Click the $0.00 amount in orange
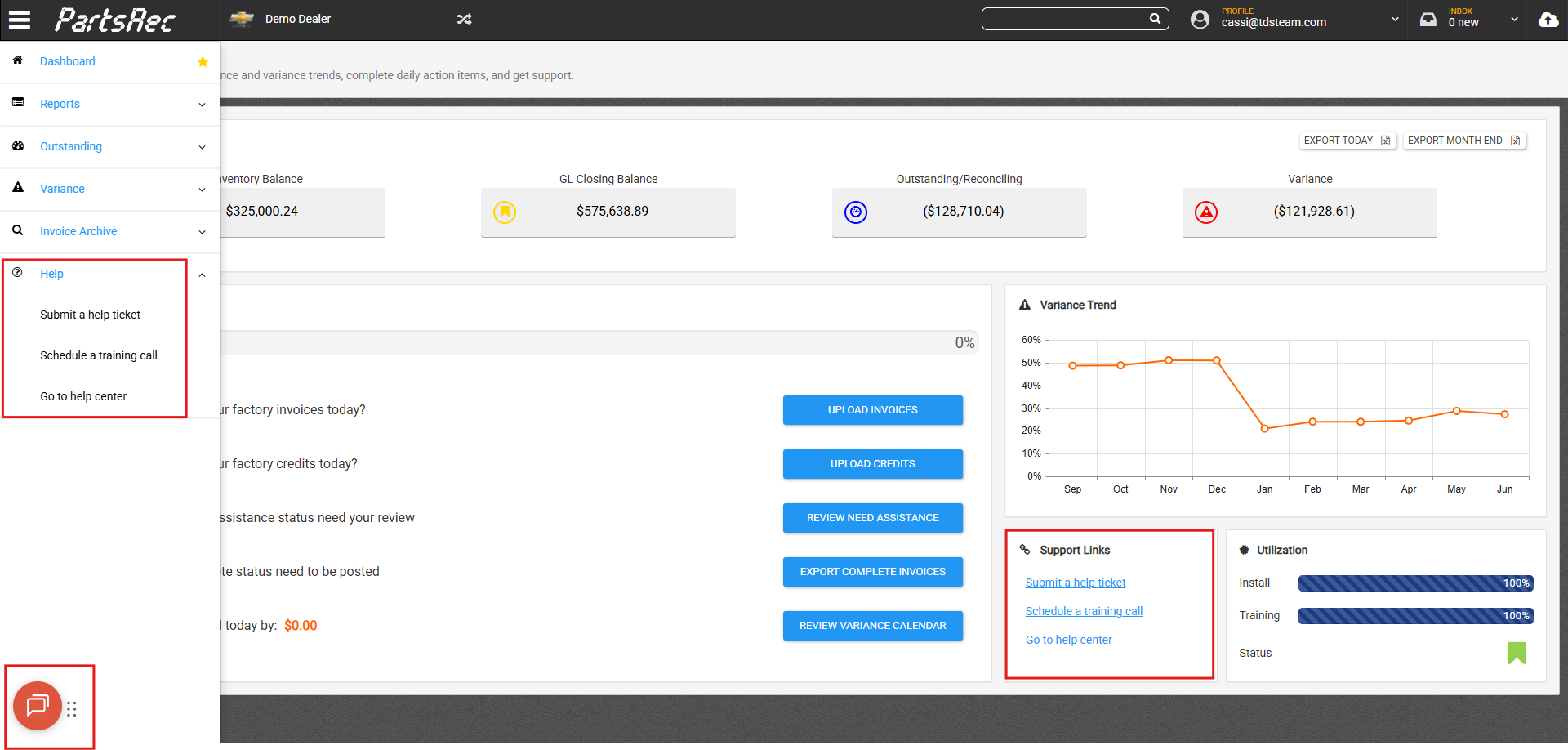Screen dimensions: 1568x750 coord(301,626)
